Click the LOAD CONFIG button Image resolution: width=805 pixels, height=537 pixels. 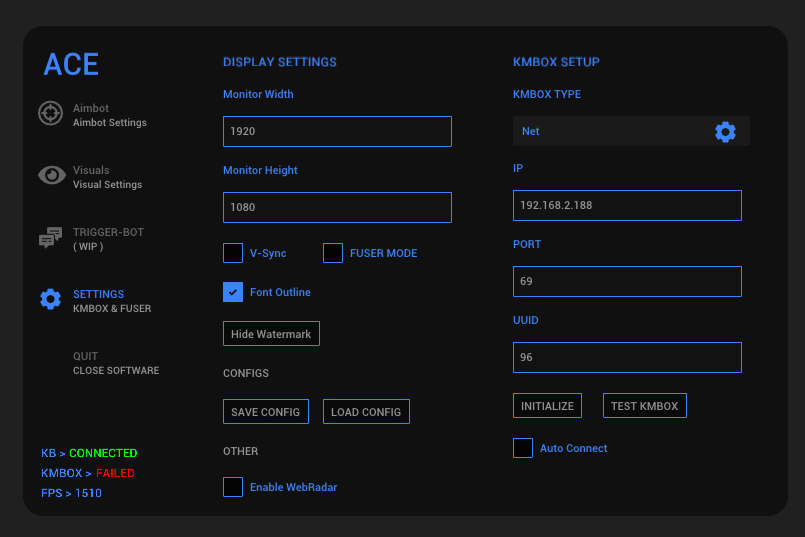point(366,412)
